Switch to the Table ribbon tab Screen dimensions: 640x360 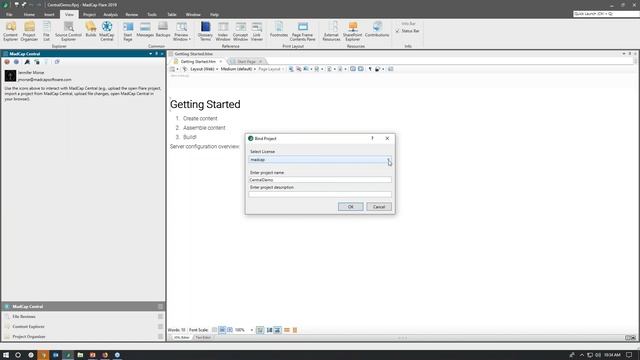pos(171,14)
